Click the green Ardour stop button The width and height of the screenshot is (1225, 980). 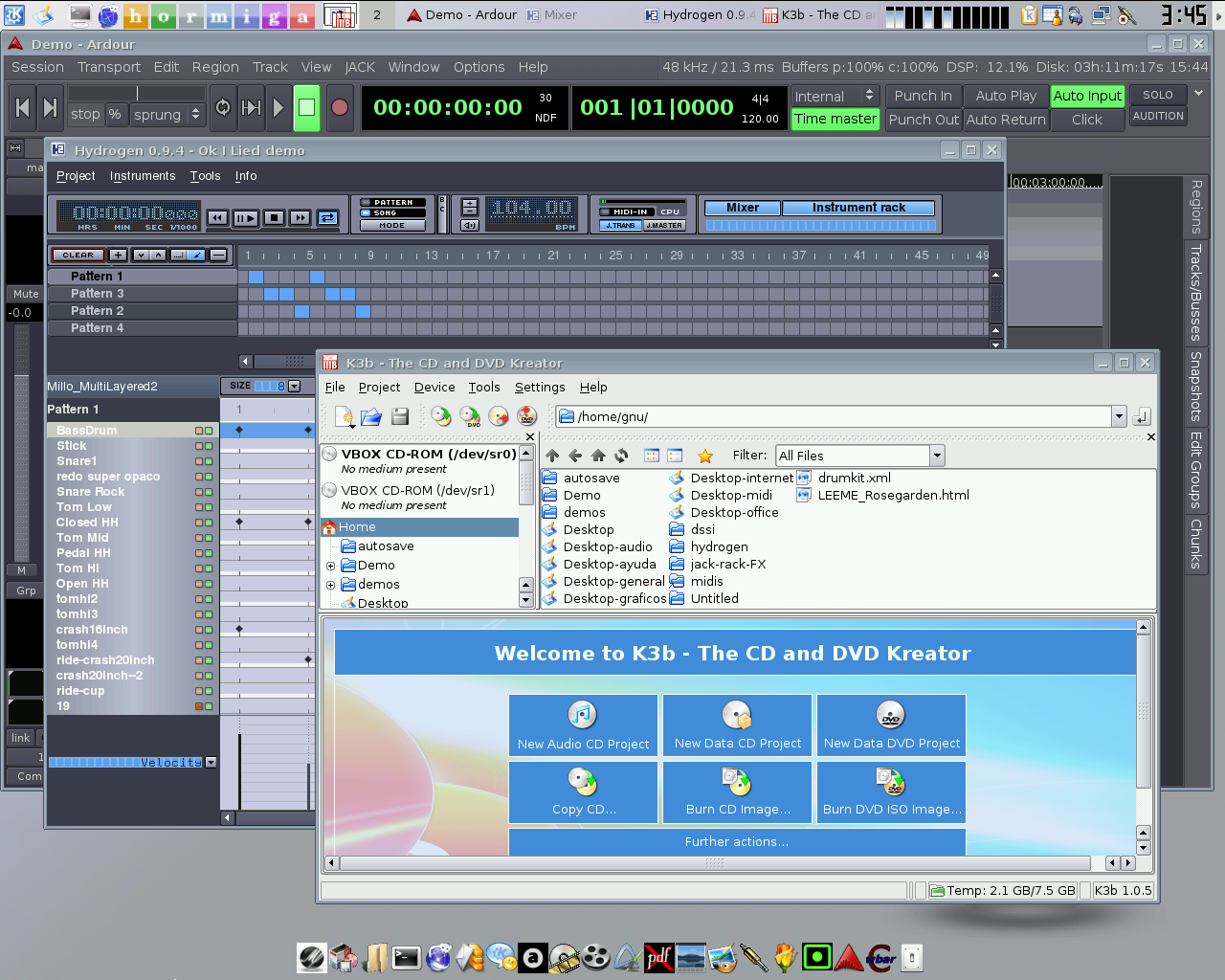coord(306,108)
